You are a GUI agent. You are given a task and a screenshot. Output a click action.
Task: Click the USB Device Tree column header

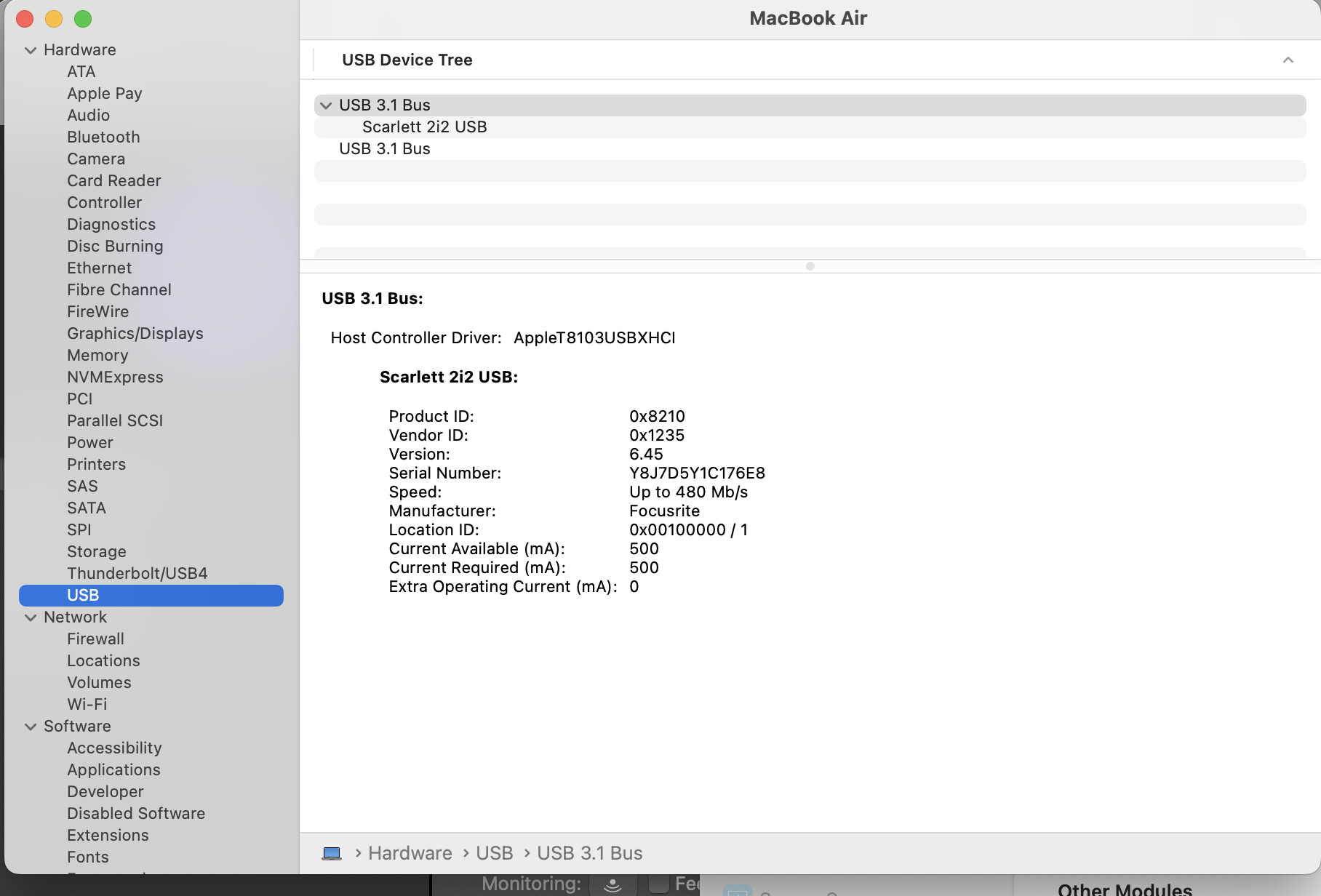[407, 60]
